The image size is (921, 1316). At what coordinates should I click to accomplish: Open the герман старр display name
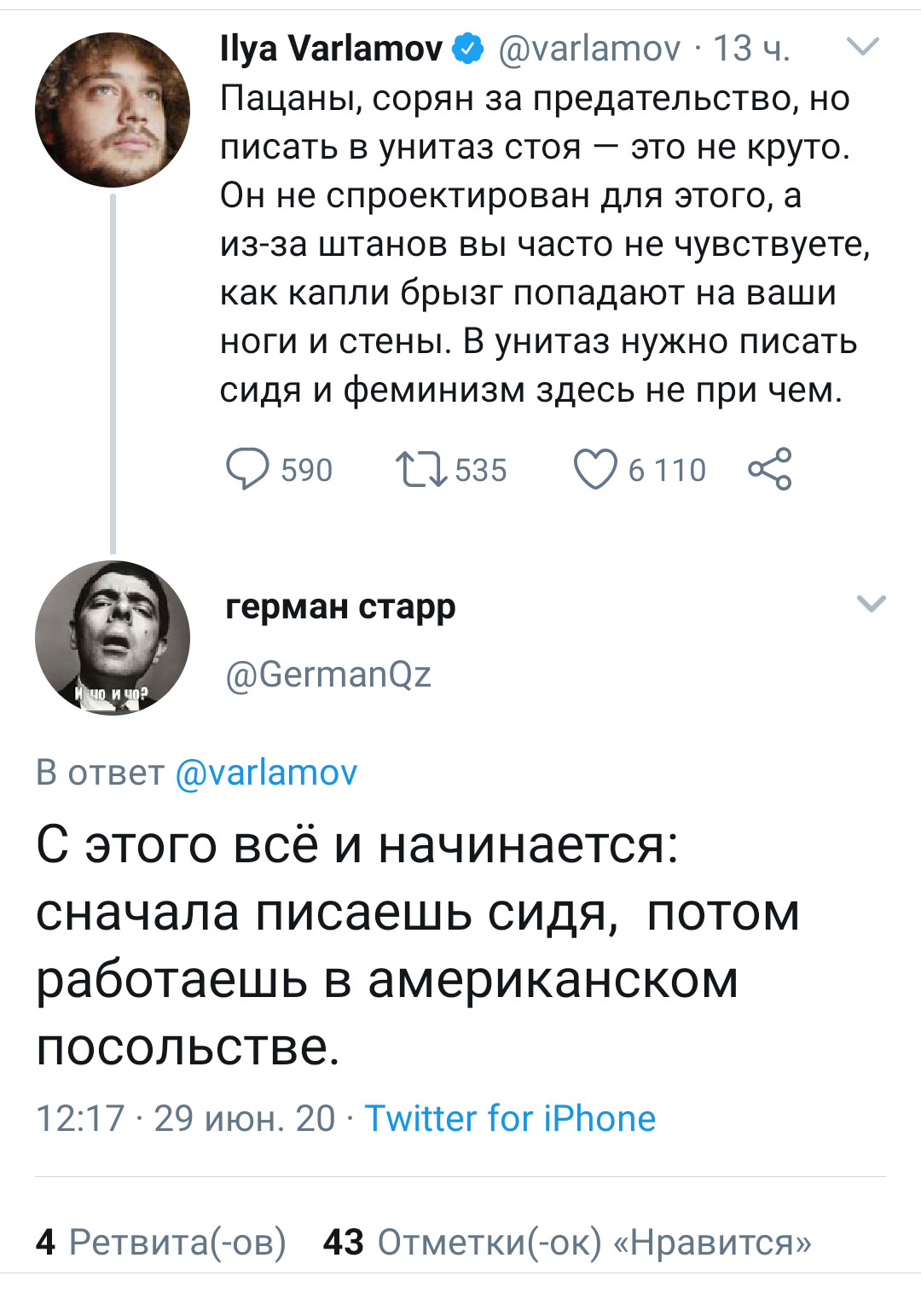coord(340,606)
